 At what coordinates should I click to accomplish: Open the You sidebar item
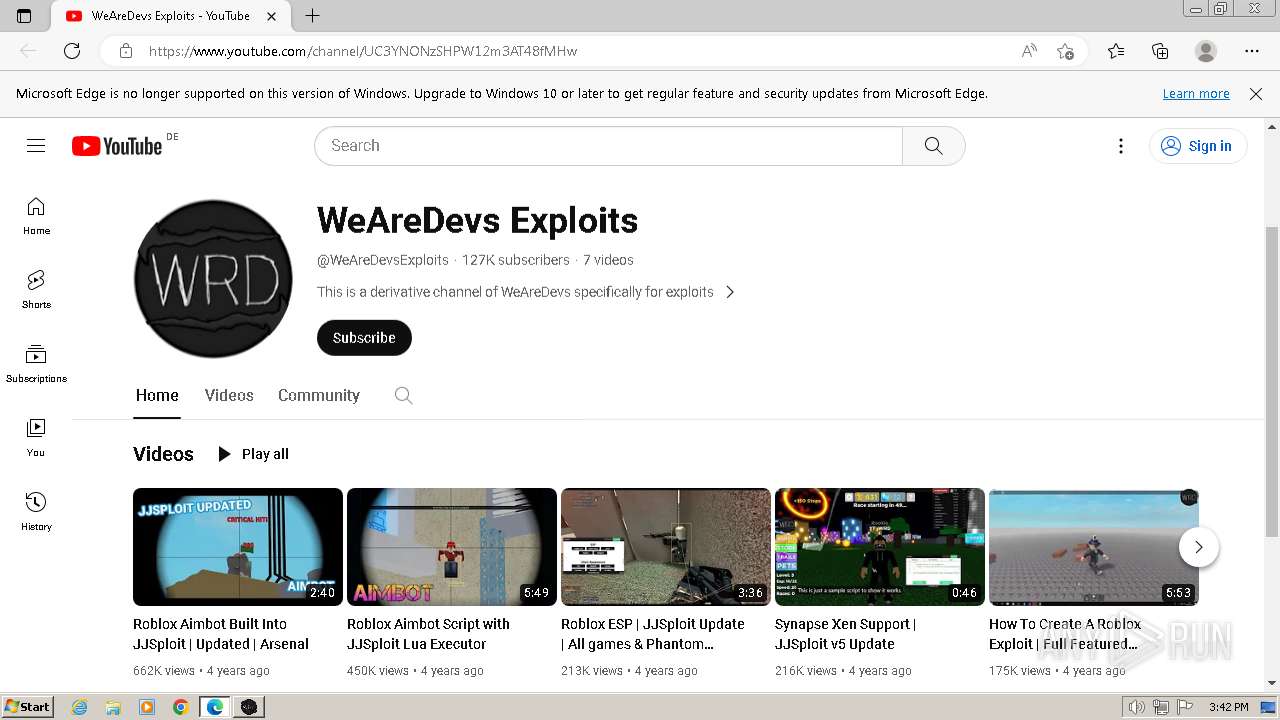click(36, 438)
